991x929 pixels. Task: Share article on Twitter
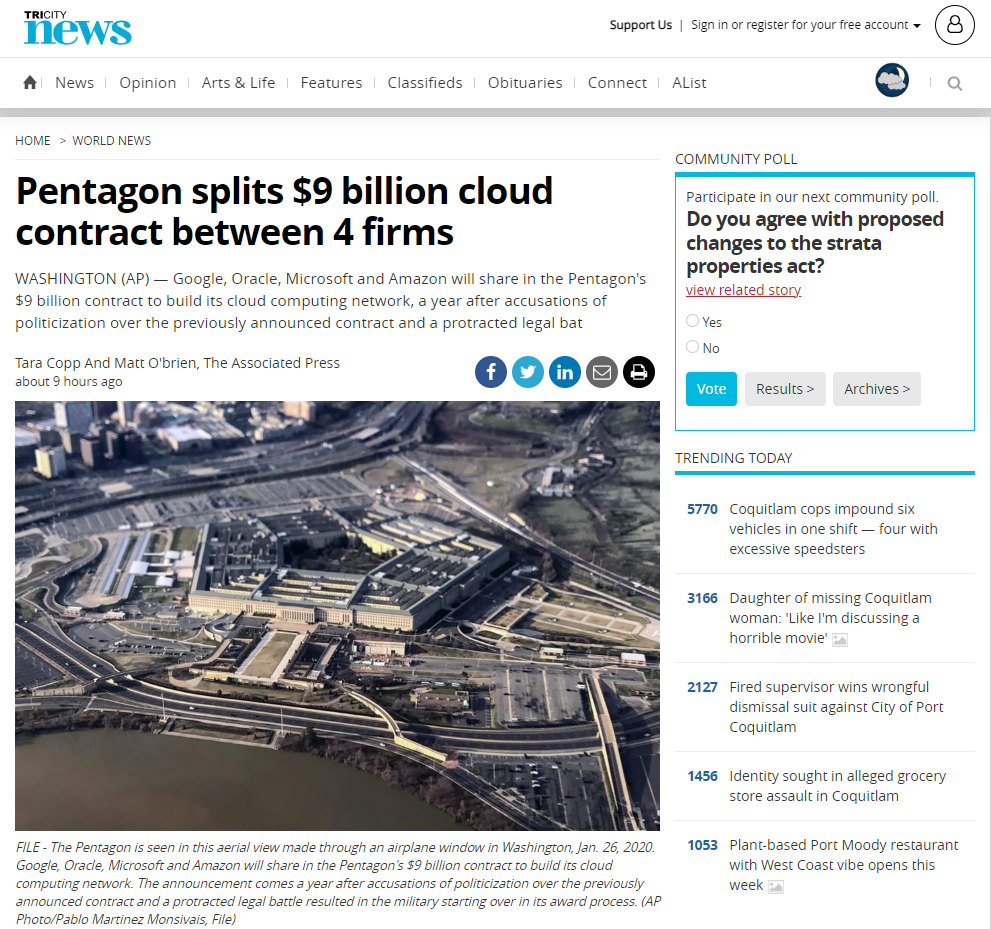click(x=528, y=372)
